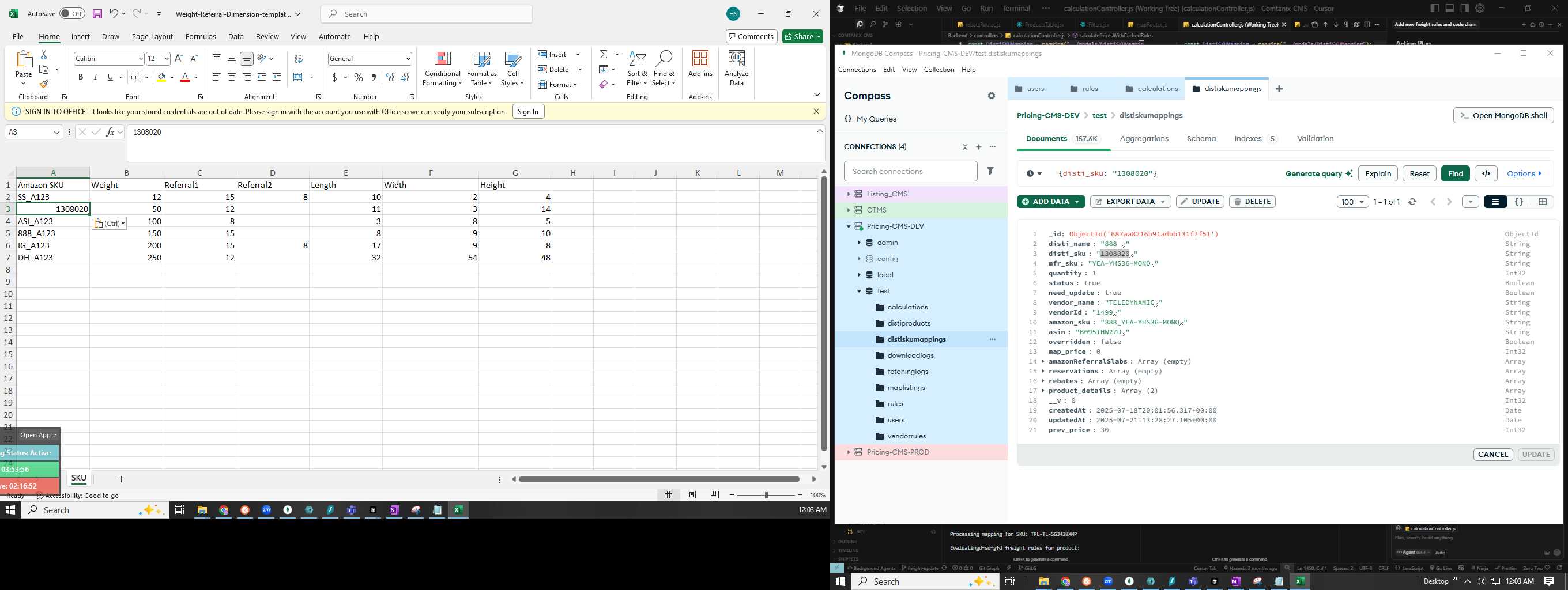Screen dimensions: 1568x590
Task: Open the Name Box dropdown for A3
Action: click(x=56, y=132)
